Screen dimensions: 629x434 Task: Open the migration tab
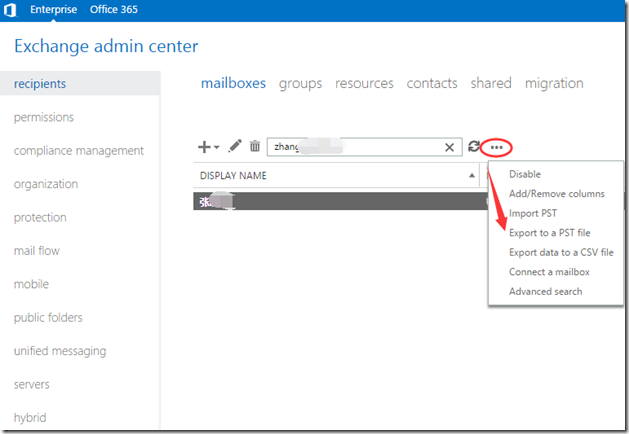(x=554, y=83)
